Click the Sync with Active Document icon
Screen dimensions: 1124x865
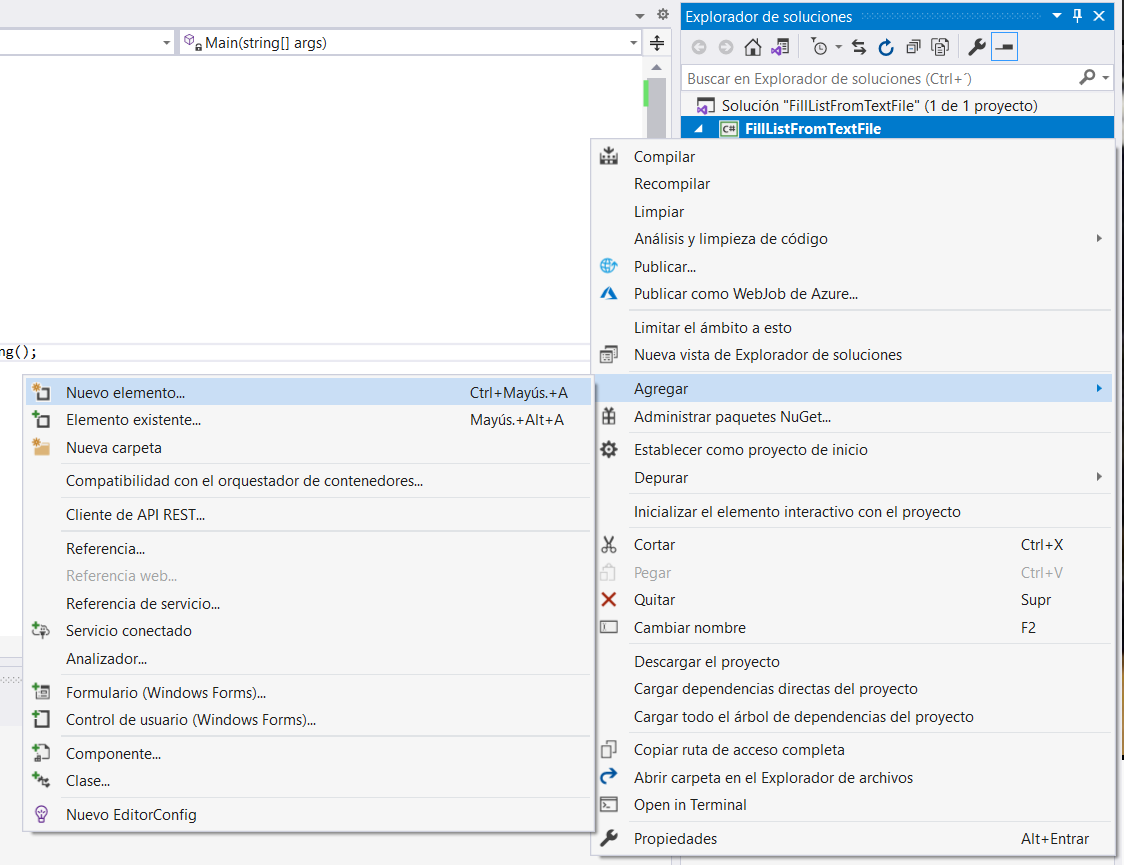[x=858, y=47]
